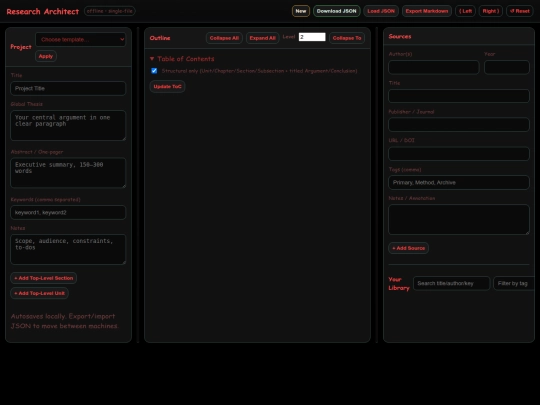The height and width of the screenshot is (405, 540).
Task: Click the Update ToC button
Action: (x=167, y=86)
